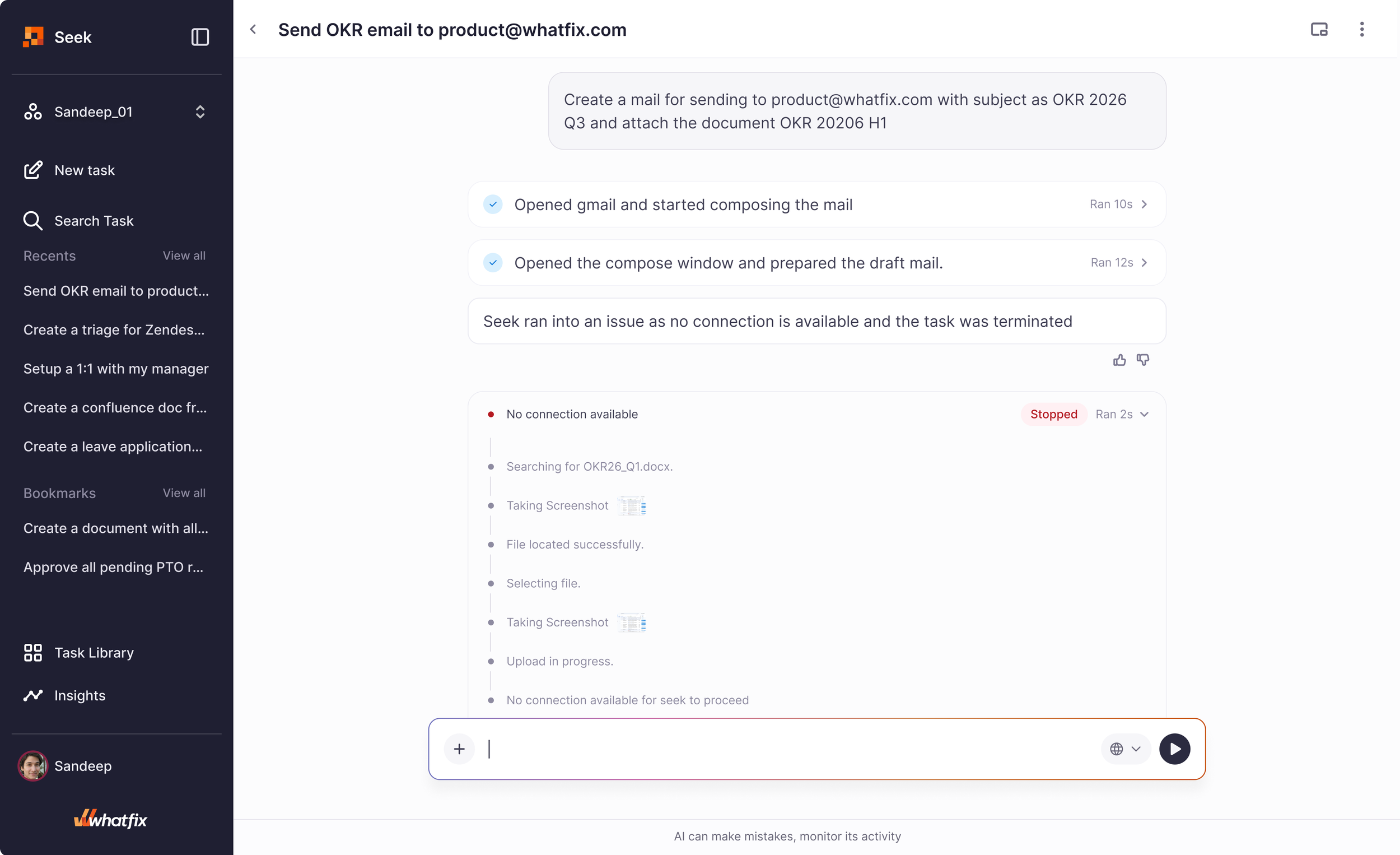Click View all next to Recents
Viewport: 1400px width, 855px height.
point(184,256)
